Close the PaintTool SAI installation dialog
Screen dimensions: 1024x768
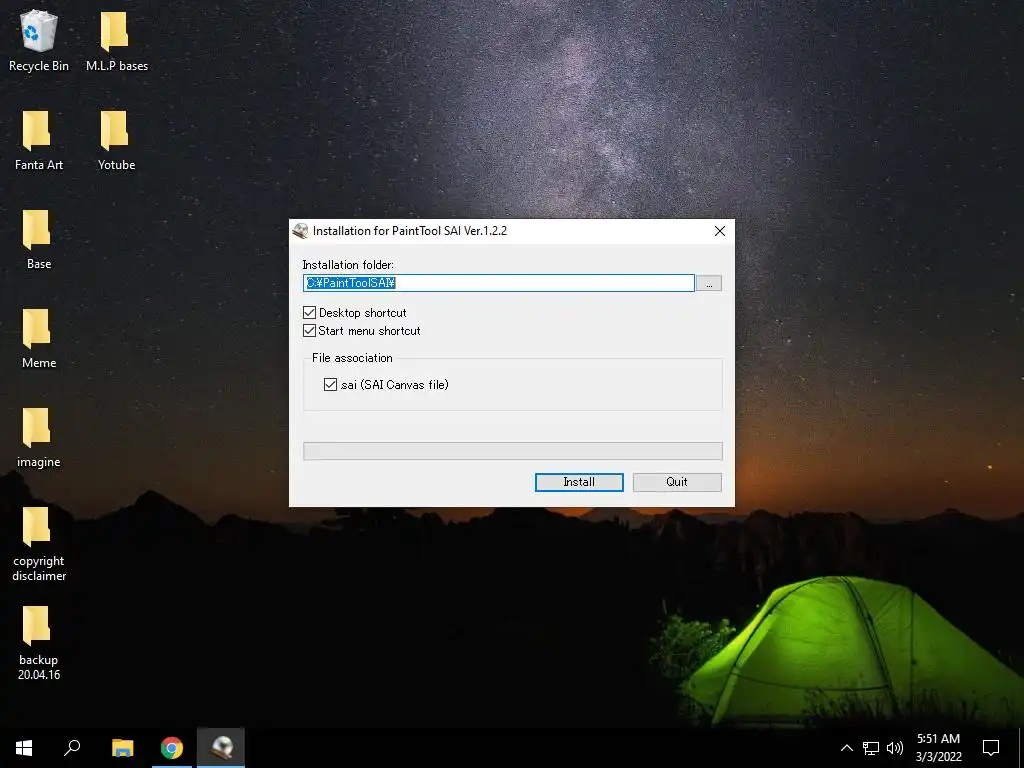point(720,231)
